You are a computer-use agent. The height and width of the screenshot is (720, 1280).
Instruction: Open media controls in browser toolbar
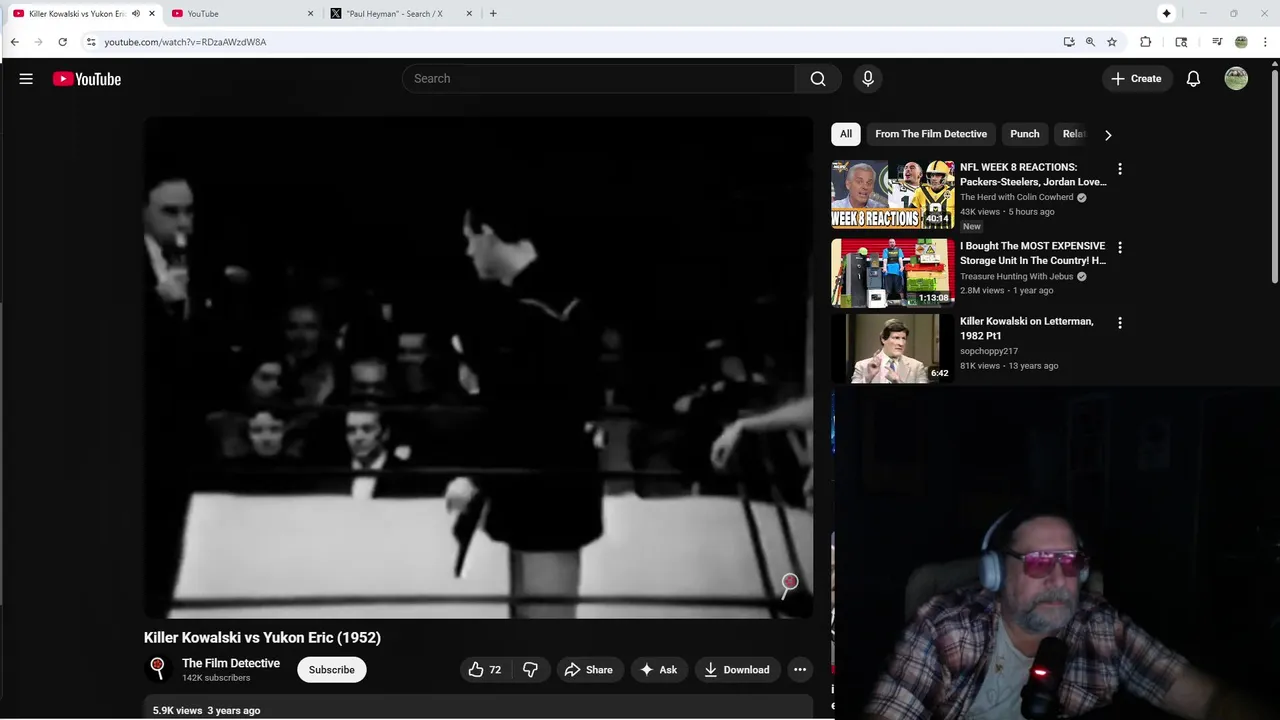[1217, 42]
